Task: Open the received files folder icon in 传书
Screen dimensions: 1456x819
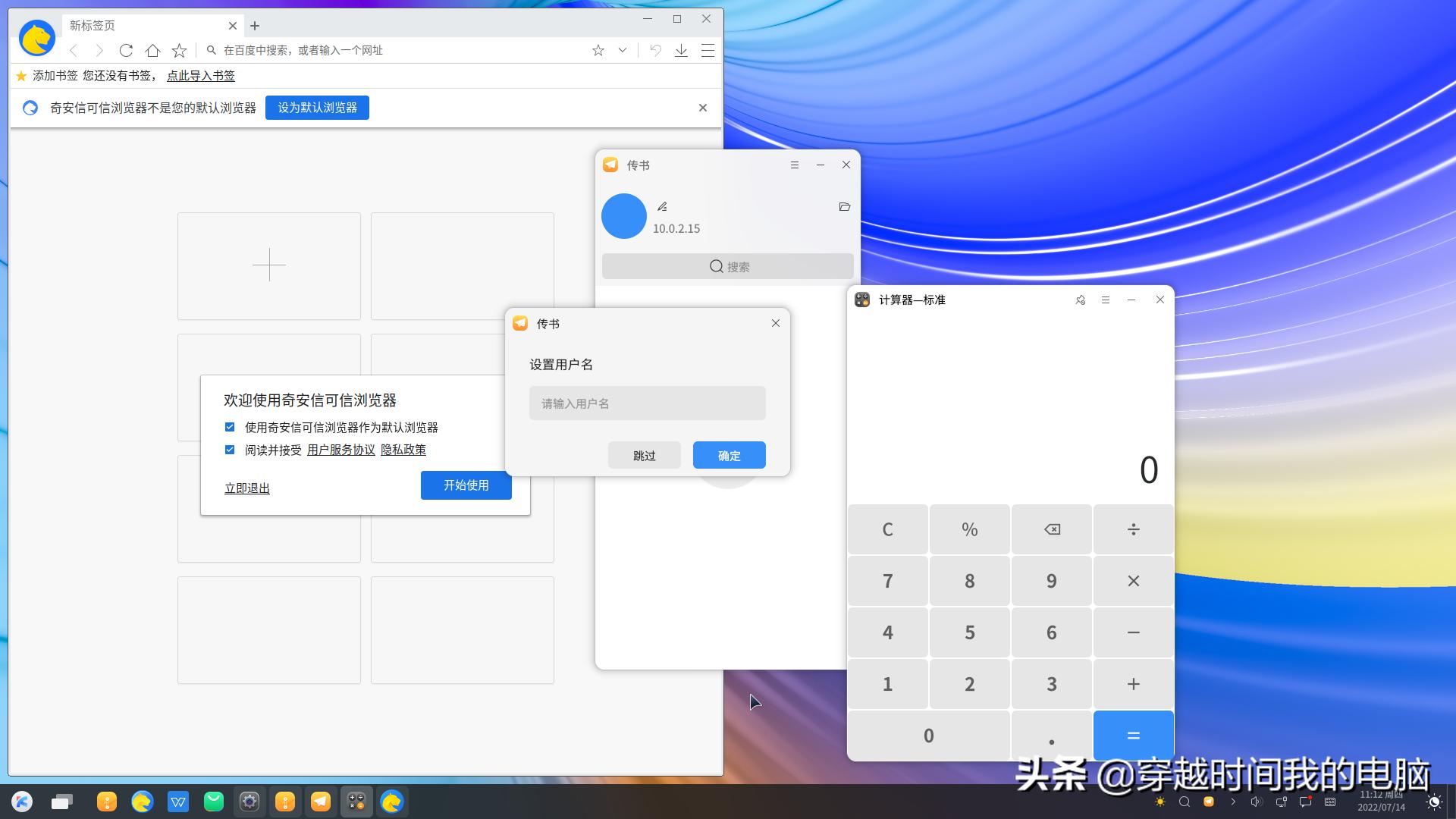Action: [845, 206]
